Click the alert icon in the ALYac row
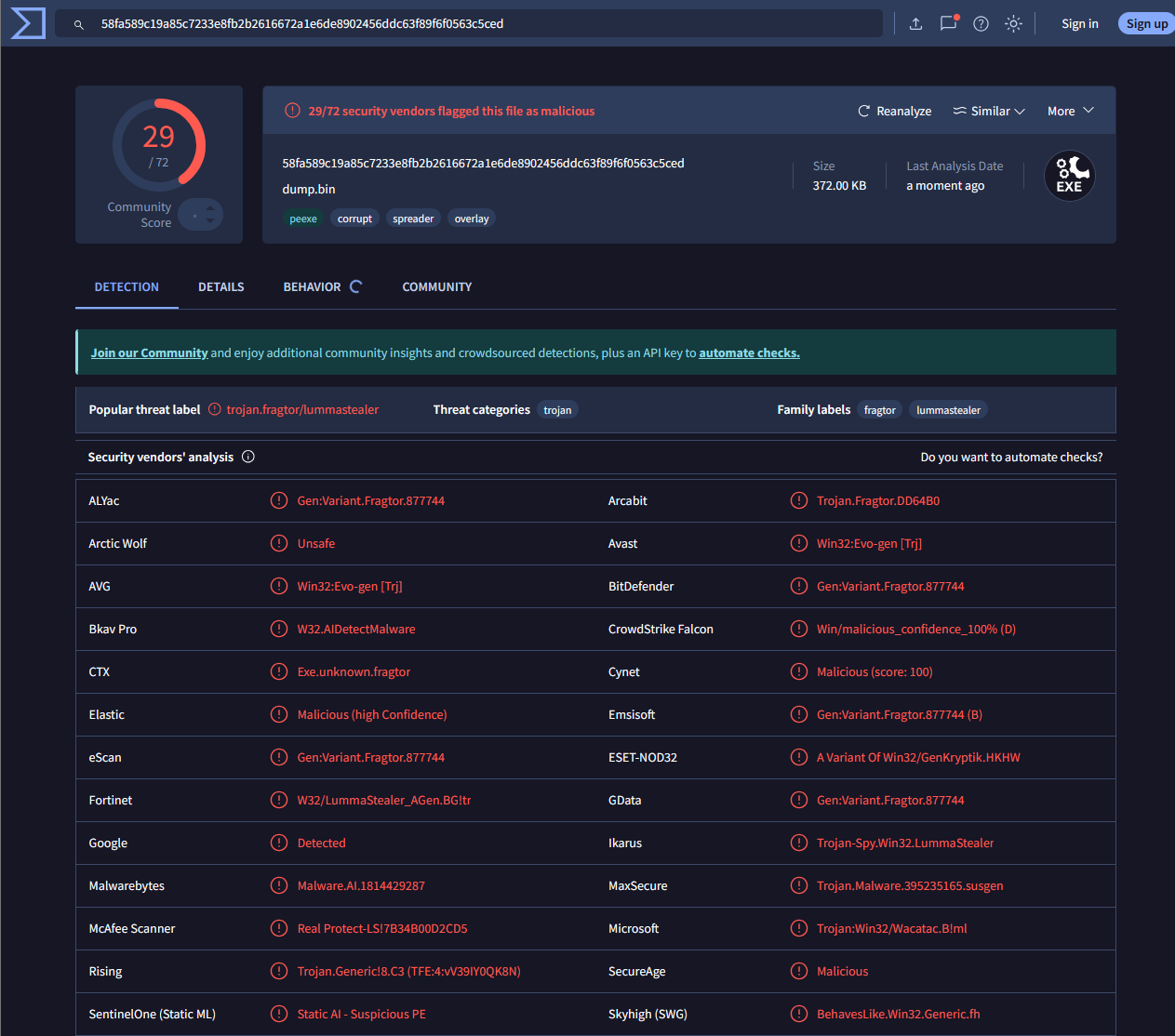The width and height of the screenshot is (1175, 1036). point(279,500)
